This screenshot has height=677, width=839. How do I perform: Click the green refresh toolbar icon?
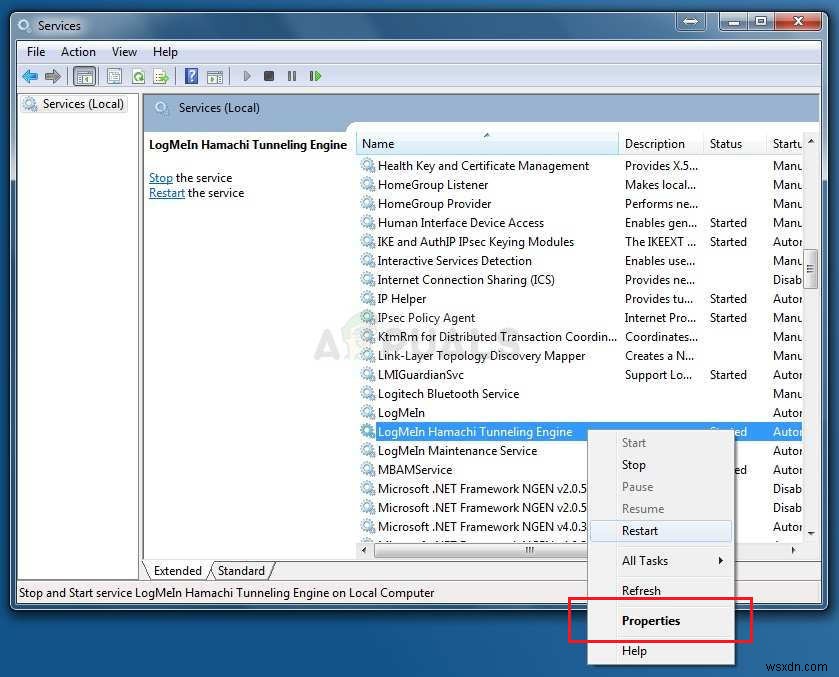coord(138,77)
